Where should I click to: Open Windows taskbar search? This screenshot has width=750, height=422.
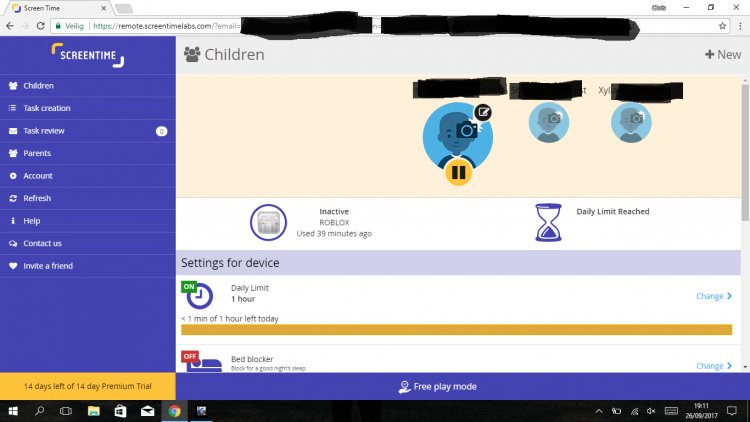click(40, 411)
